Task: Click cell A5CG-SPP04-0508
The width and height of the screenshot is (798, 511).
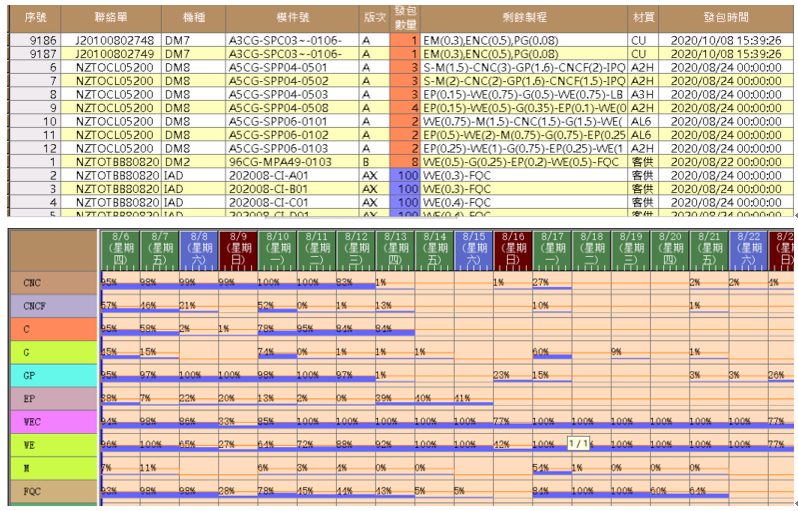Action: pyautogui.click(x=292, y=108)
